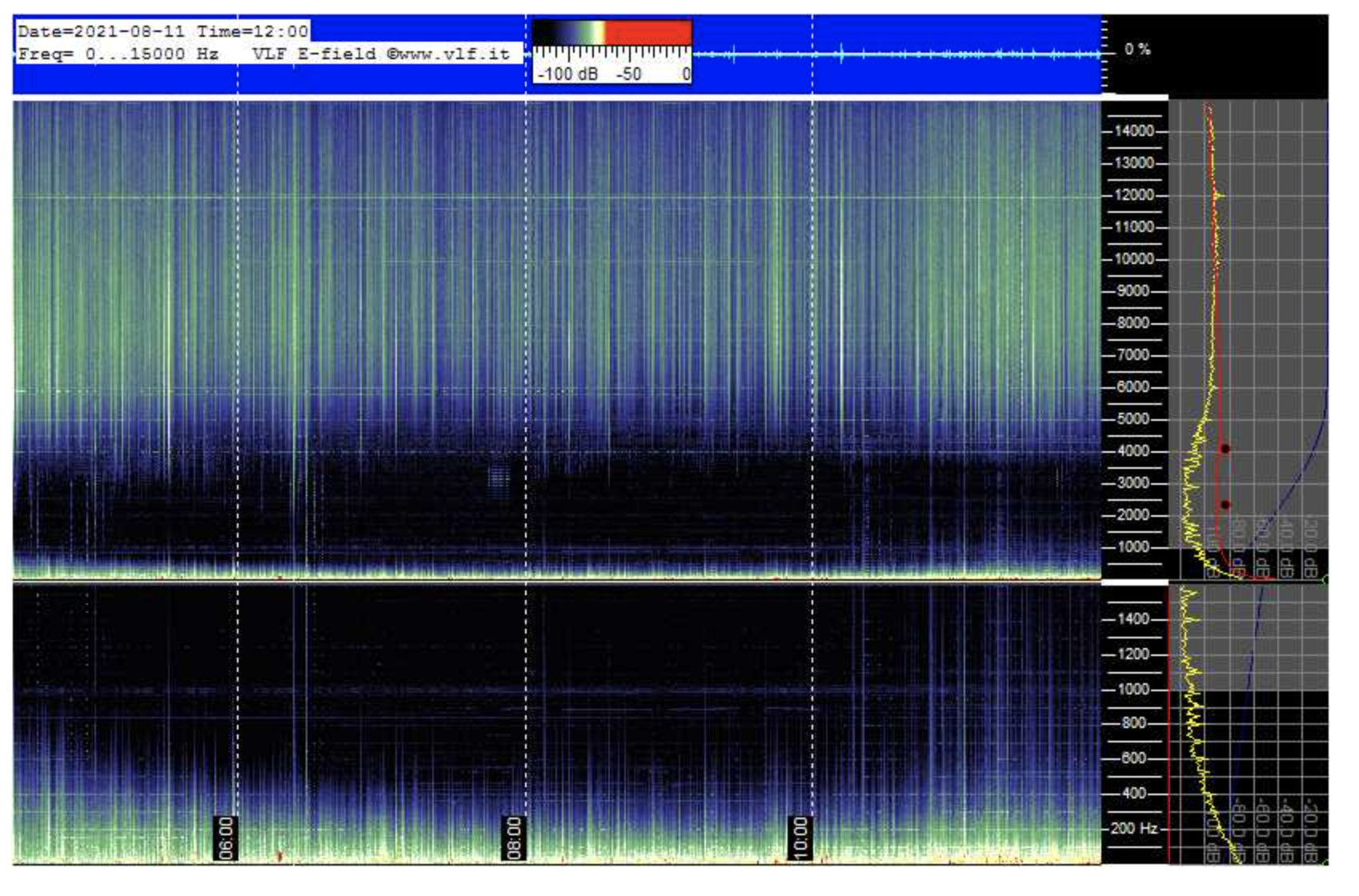Click the 1200 label on lower axis

1134,654
